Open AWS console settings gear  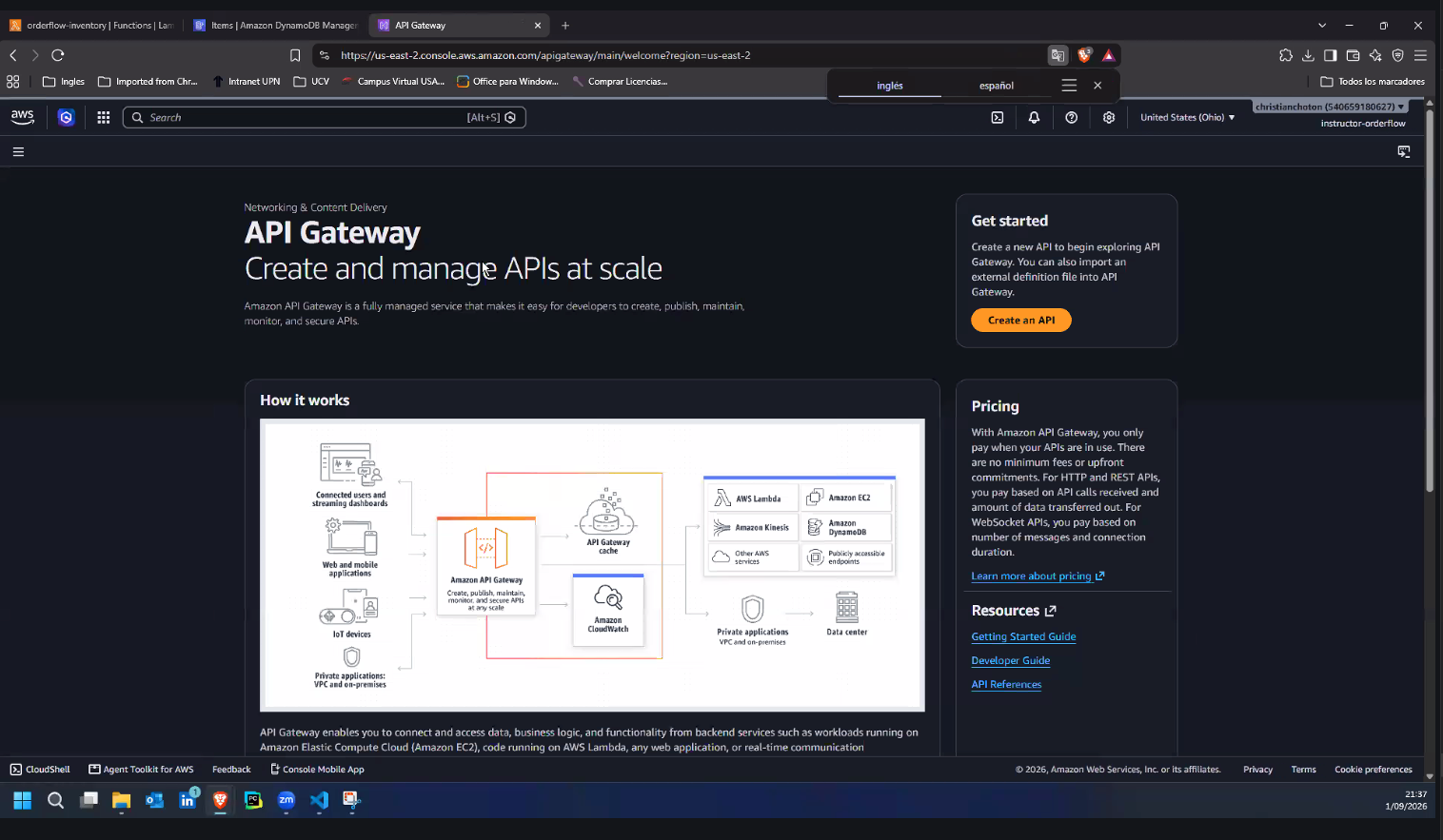1109,117
